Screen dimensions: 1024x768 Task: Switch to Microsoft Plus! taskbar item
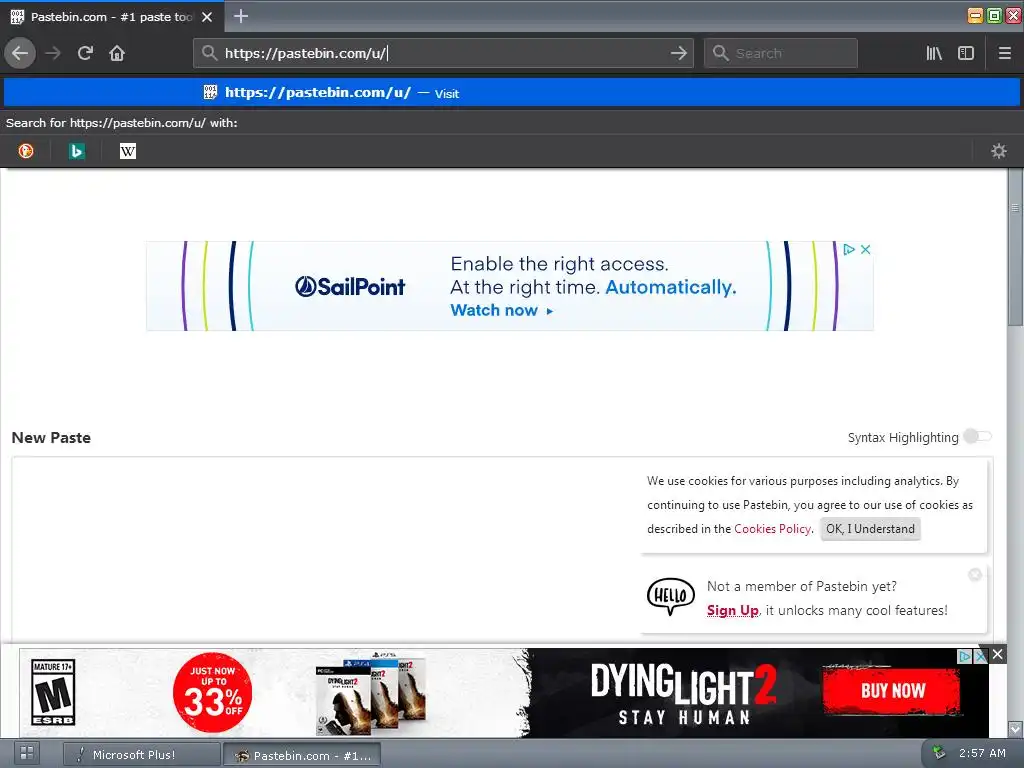[x=142, y=754]
